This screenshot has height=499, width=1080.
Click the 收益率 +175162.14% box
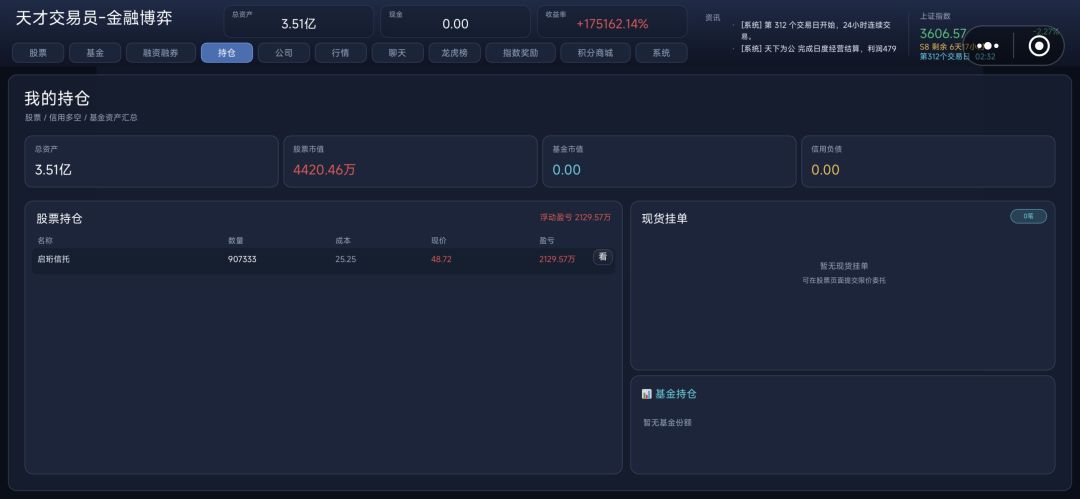coord(612,21)
